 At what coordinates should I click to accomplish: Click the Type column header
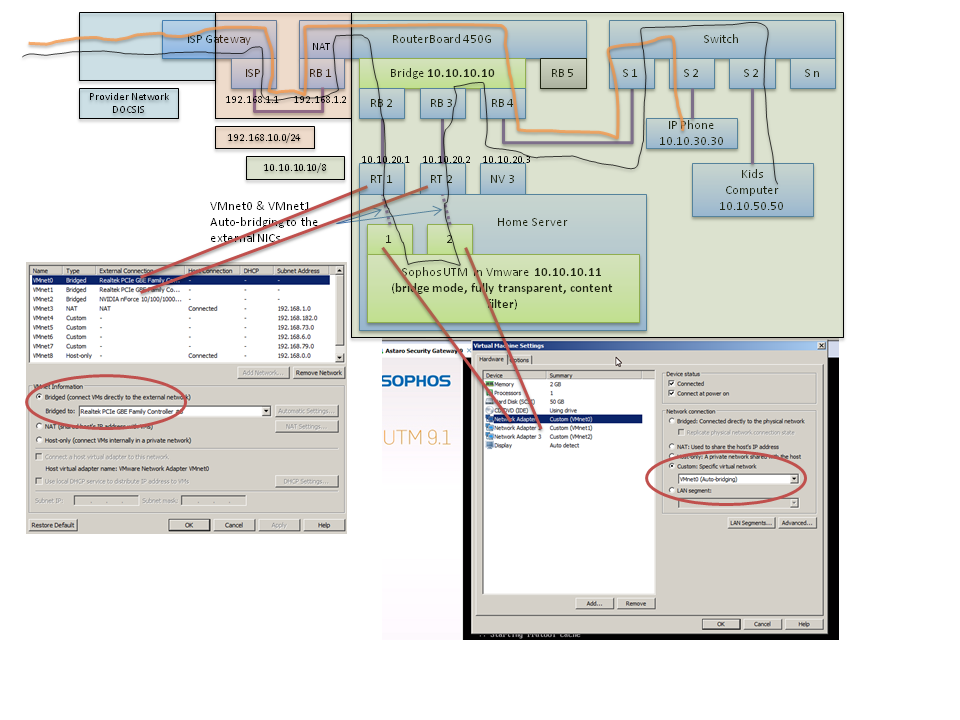(x=80, y=271)
